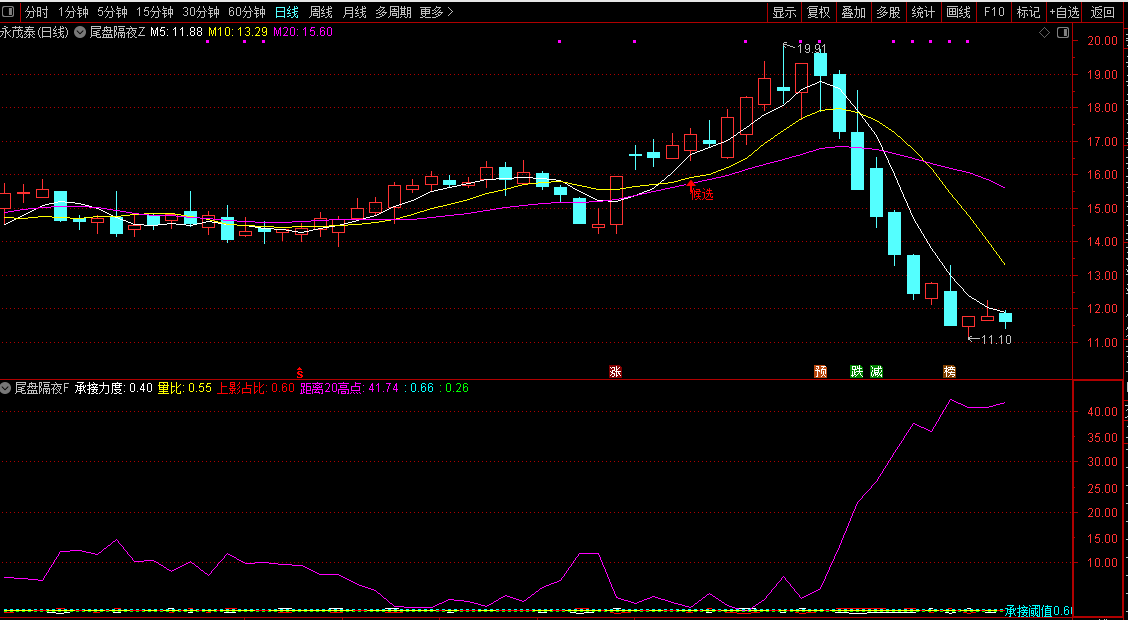Switch to 5分钟 period
Viewport: 1128px width, 620px height.
click(112, 12)
